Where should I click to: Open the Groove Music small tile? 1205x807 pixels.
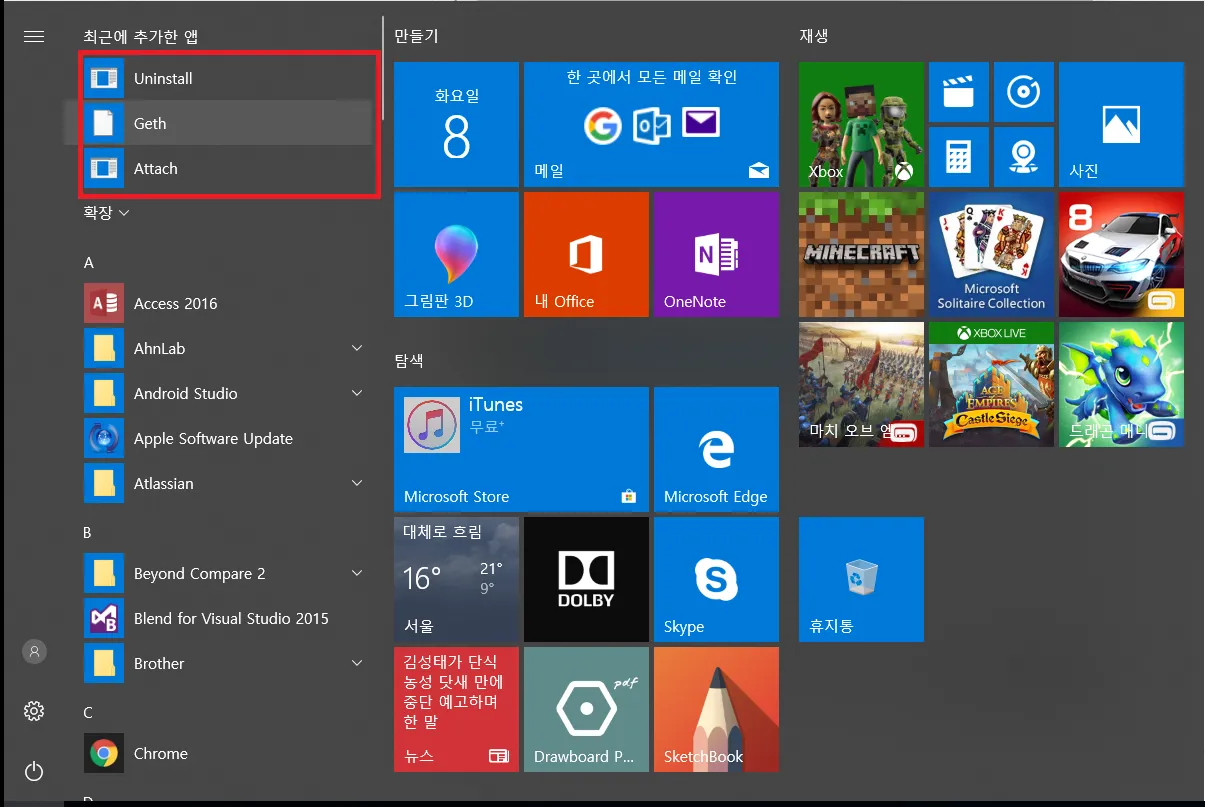tap(1024, 92)
